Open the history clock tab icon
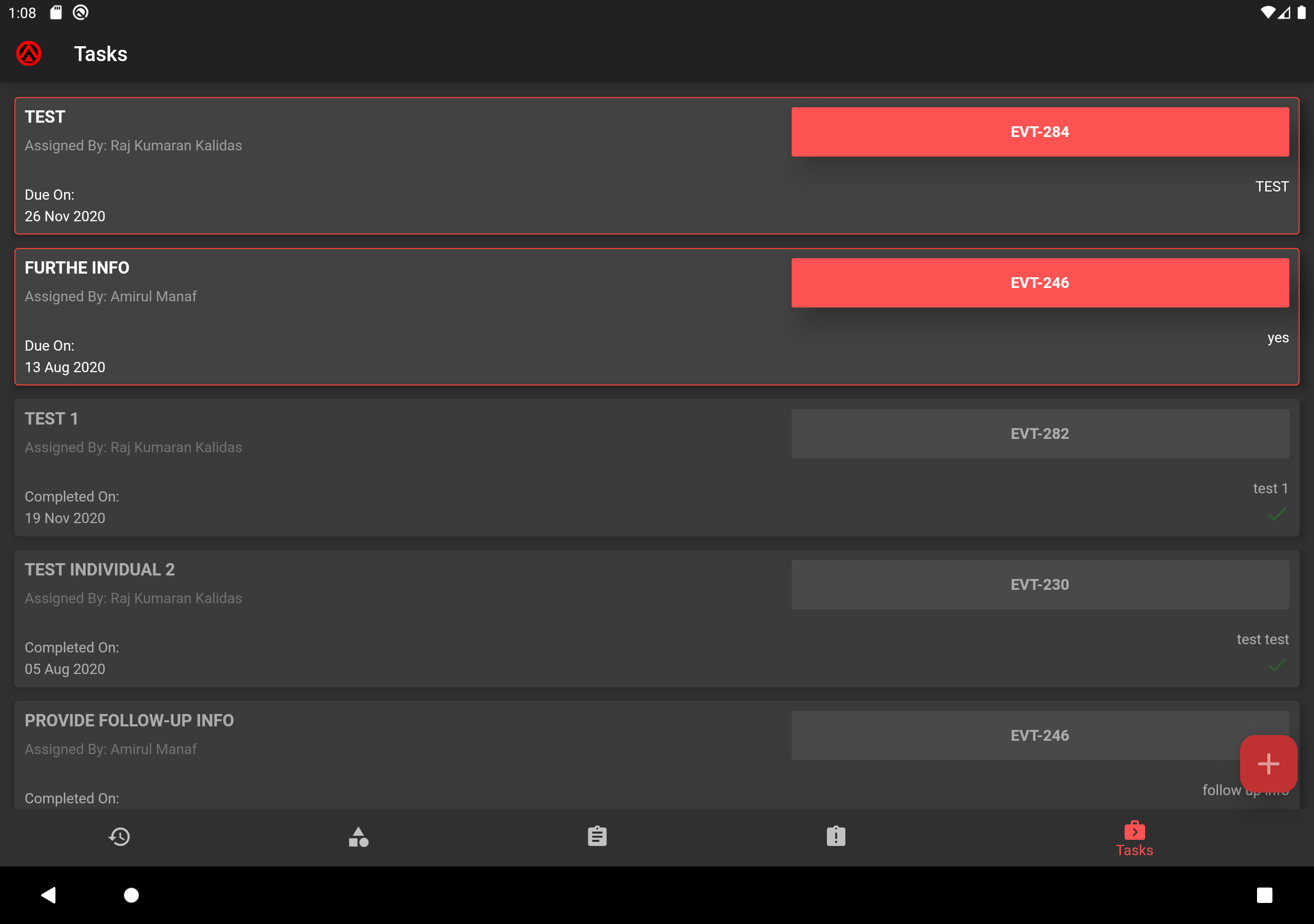 point(119,837)
